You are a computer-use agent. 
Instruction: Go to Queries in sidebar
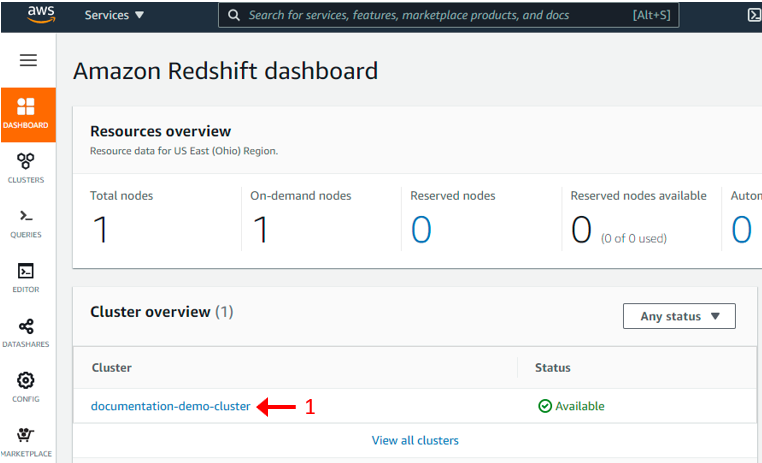coord(26,222)
